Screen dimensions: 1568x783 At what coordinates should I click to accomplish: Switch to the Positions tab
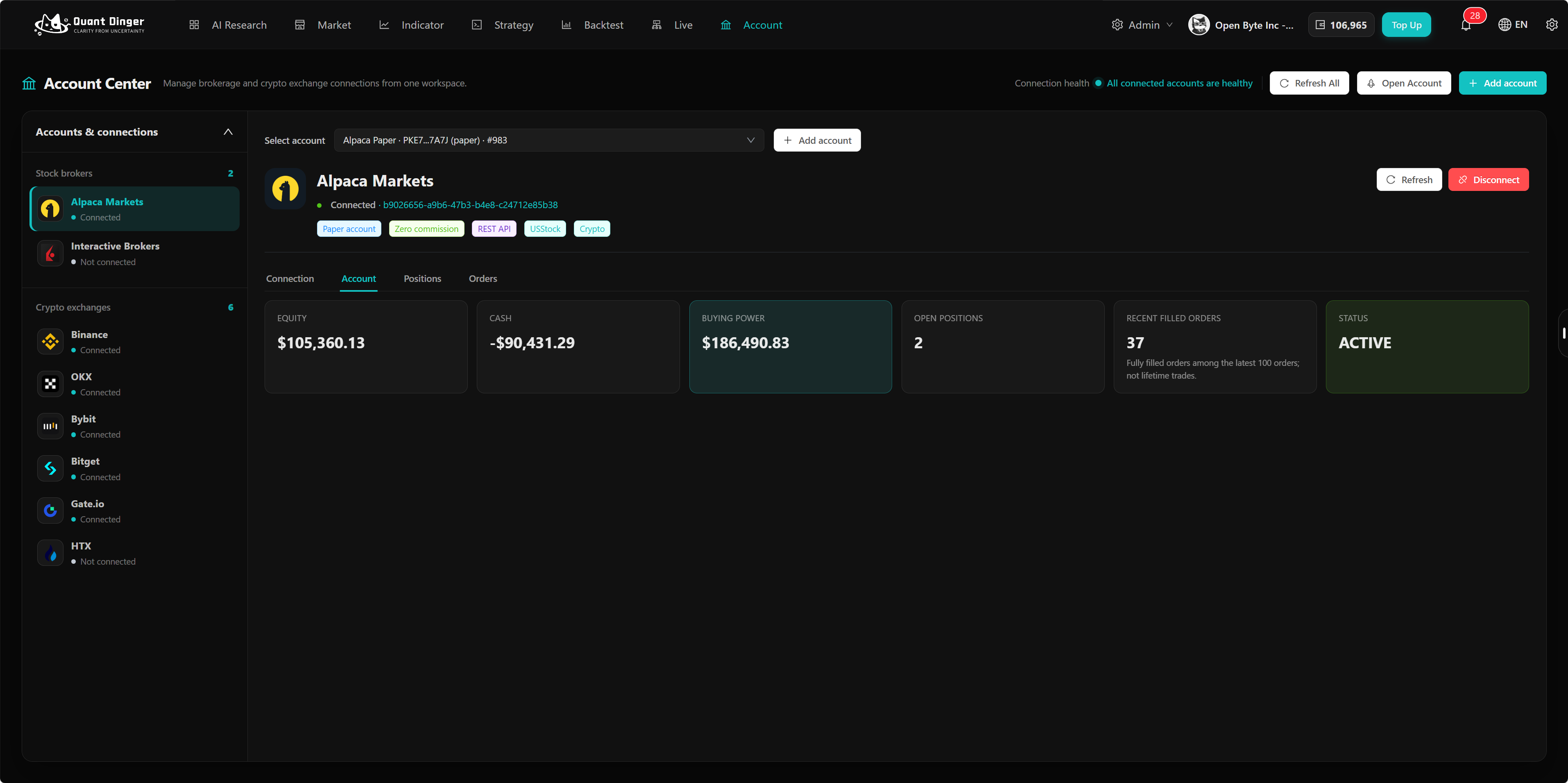(422, 279)
